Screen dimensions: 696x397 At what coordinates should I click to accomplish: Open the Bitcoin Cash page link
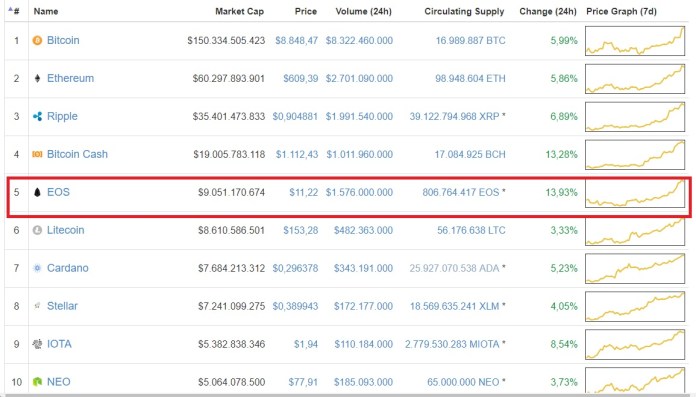(x=77, y=154)
